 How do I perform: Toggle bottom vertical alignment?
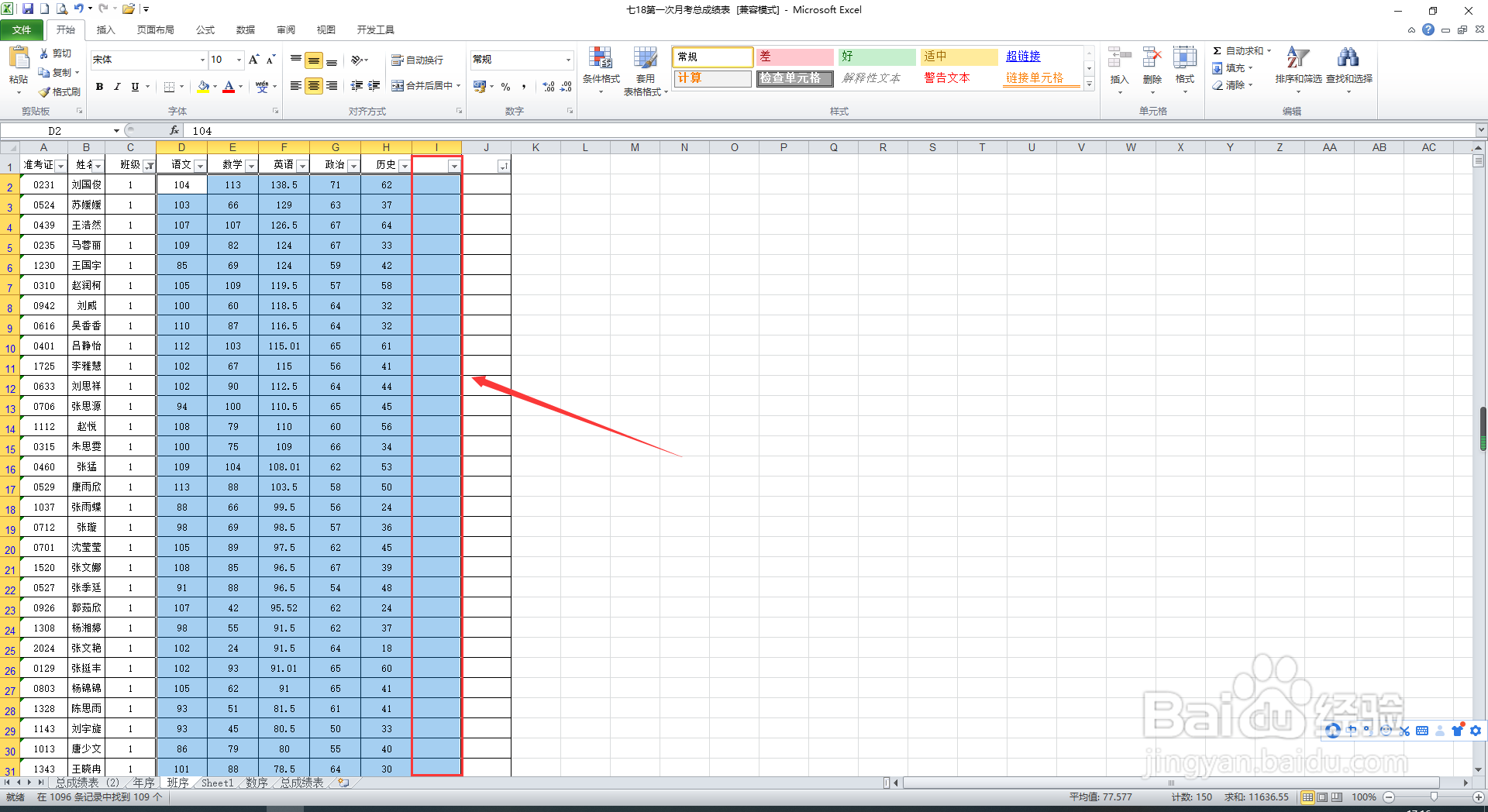point(332,60)
